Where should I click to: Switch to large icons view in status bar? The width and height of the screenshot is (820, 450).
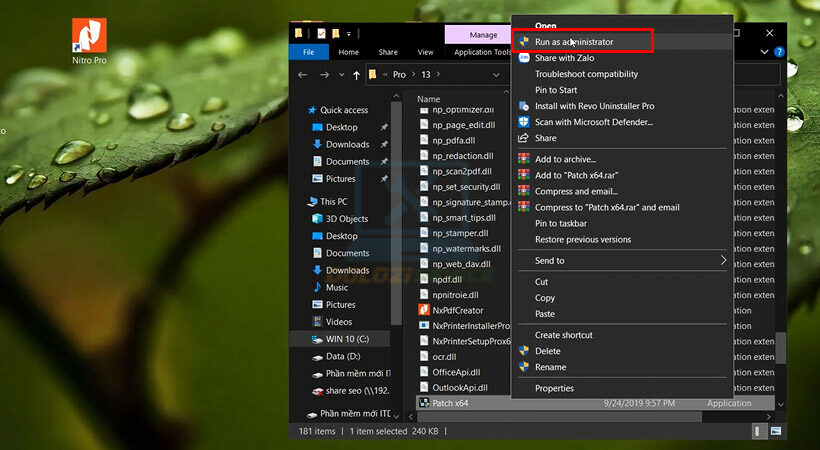[777, 431]
